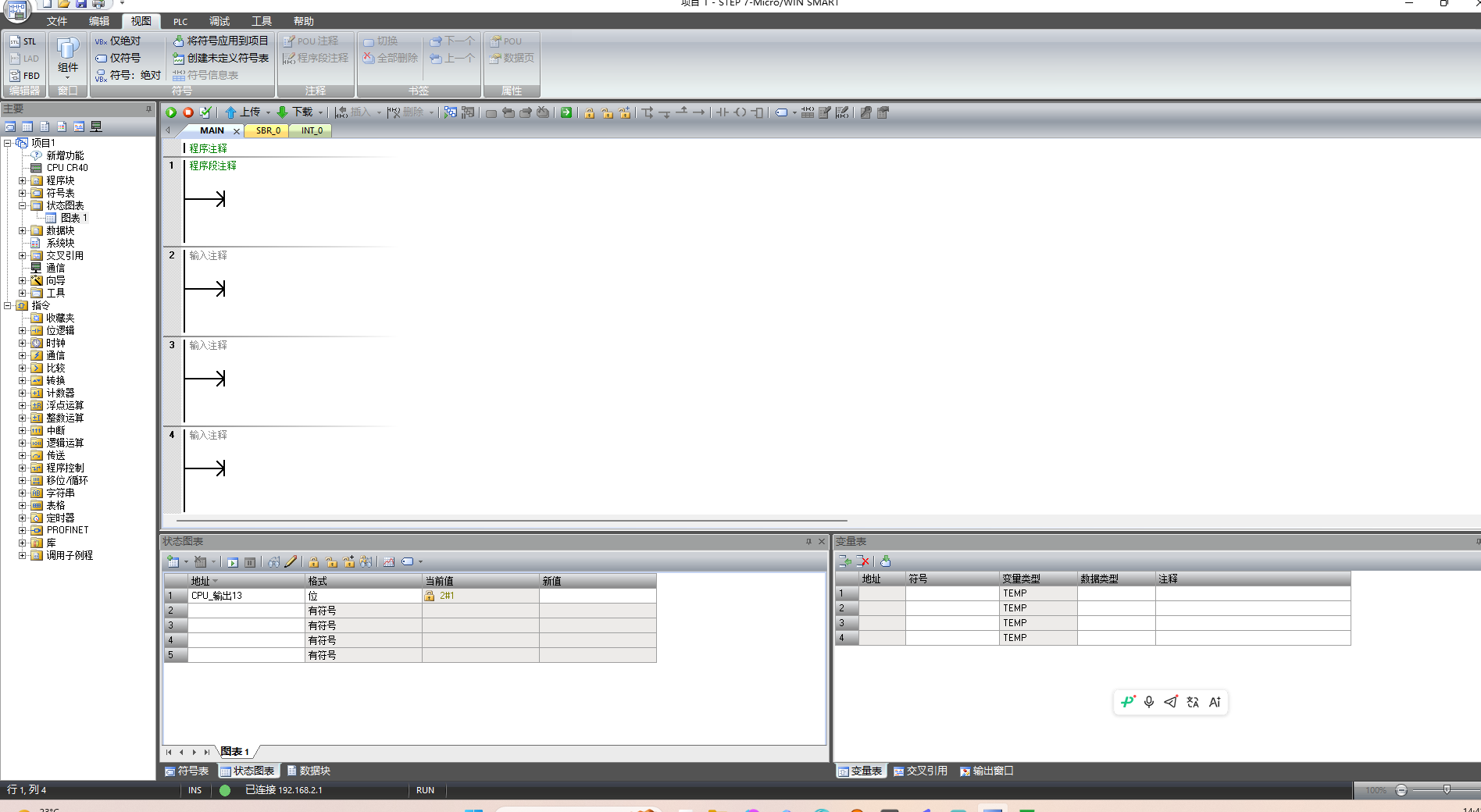Click the trend view icon in 状态图表

[389, 561]
